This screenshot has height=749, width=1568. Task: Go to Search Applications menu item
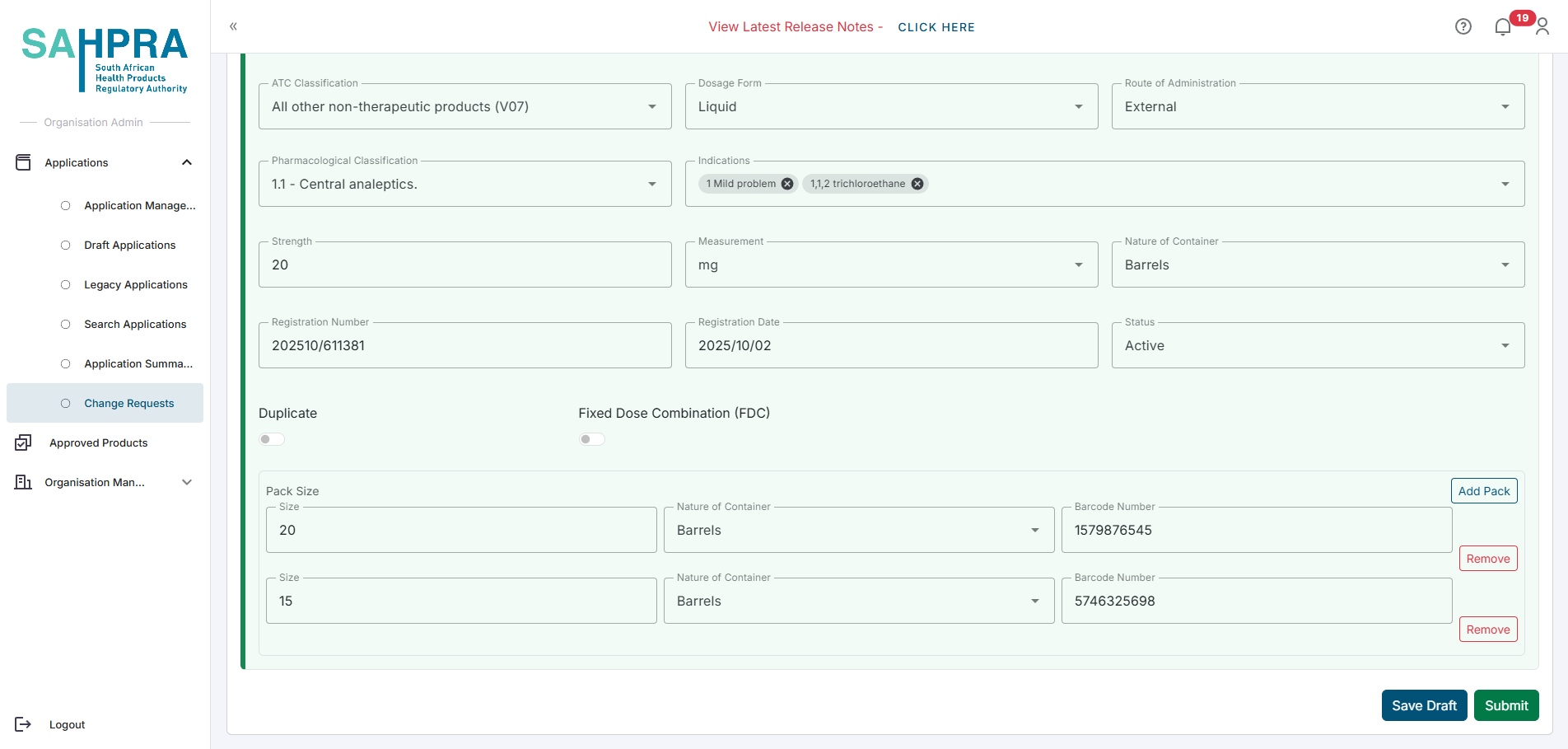click(135, 324)
